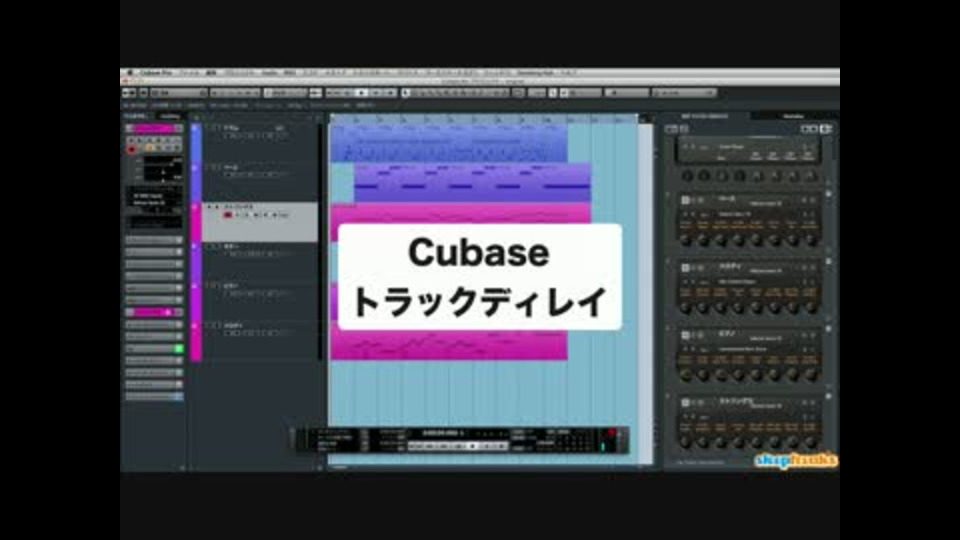Click the first quick control knob of top rack
Image resolution: width=960 pixels, height=540 pixels.
pyautogui.click(x=687, y=176)
